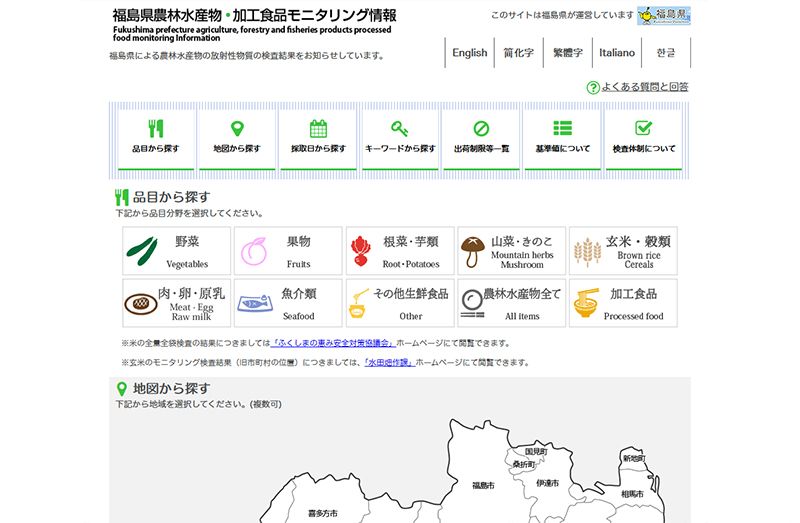Screen dimensions: 800x523
Task: Select 山菜・きのこ Mountain herbs category label
Action: [522, 252]
